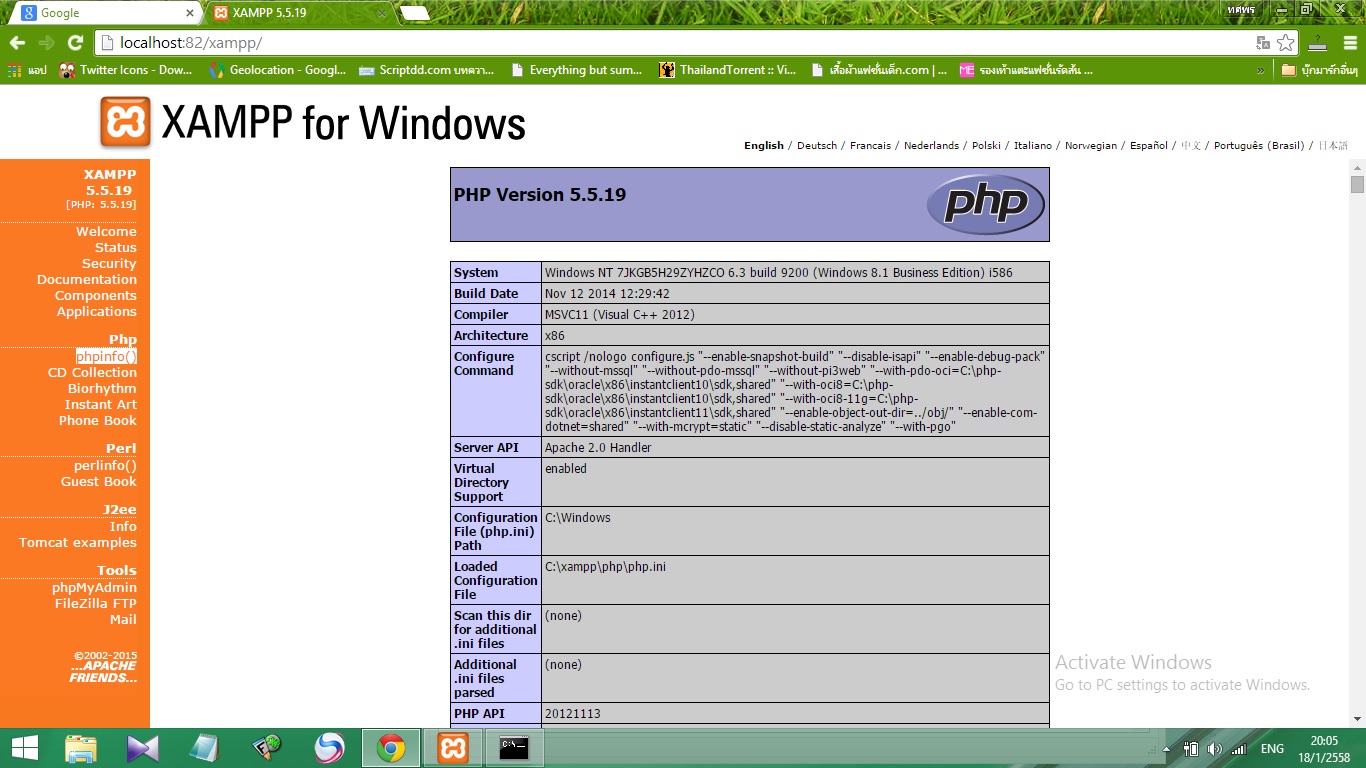Open the Chrome hamburger menu
This screenshot has height=768, width=1366.
pos(1348,43)
